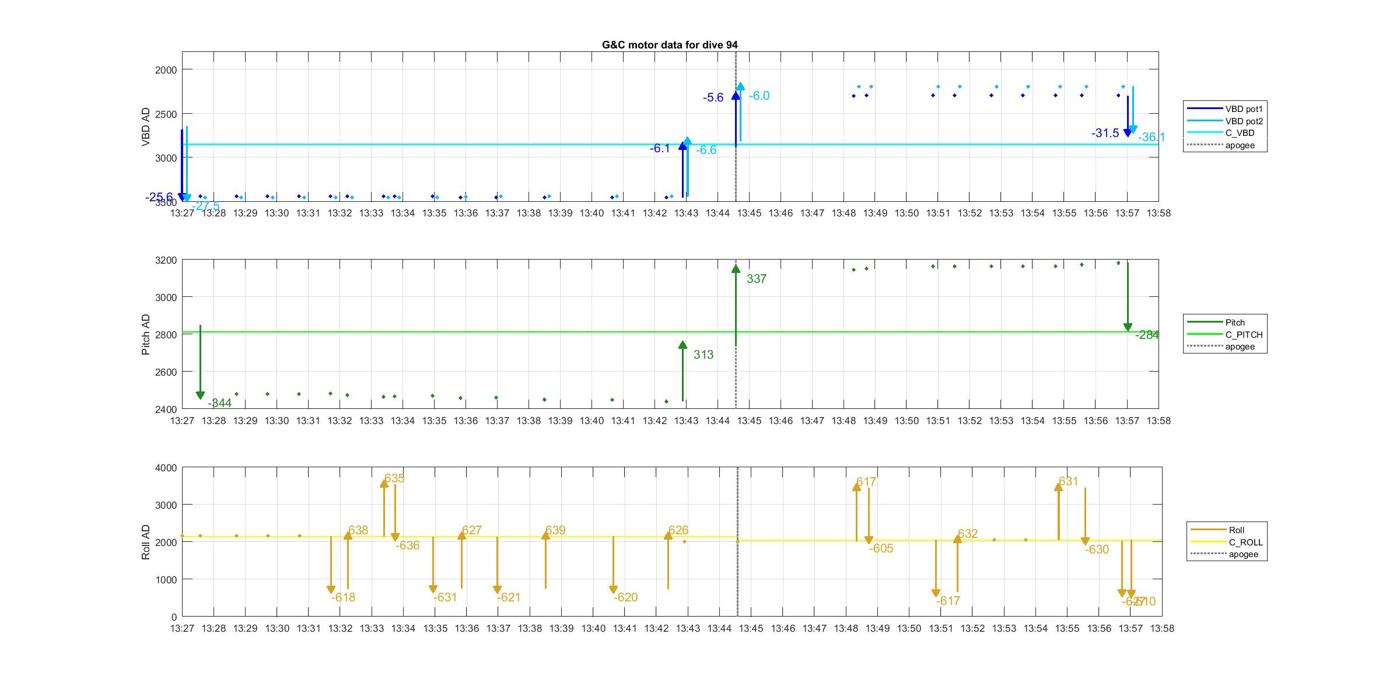Click the "-605" roll data label

881,549
